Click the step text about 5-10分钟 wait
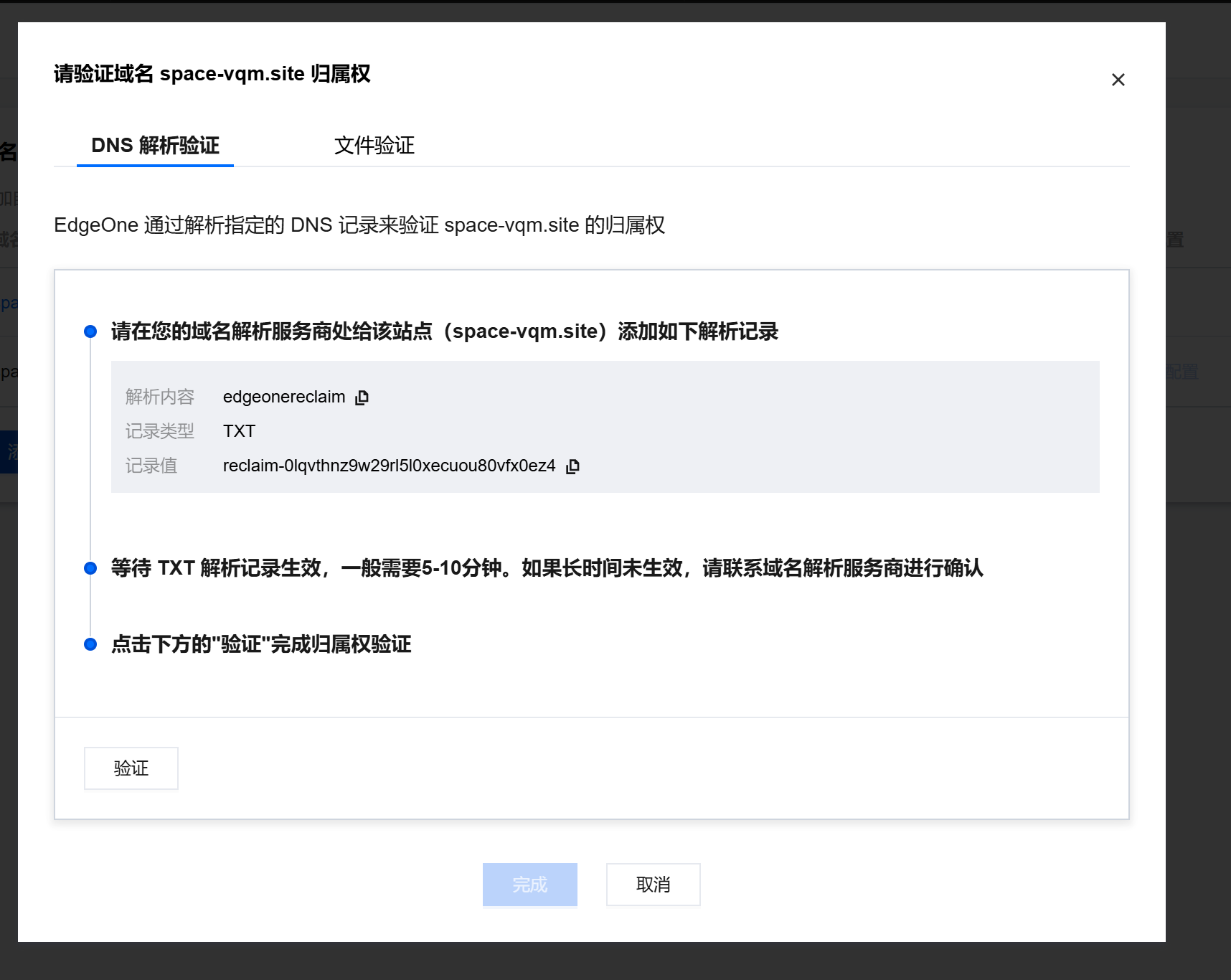The width and height of the screenshot is (1231, 980). (547, 568)
